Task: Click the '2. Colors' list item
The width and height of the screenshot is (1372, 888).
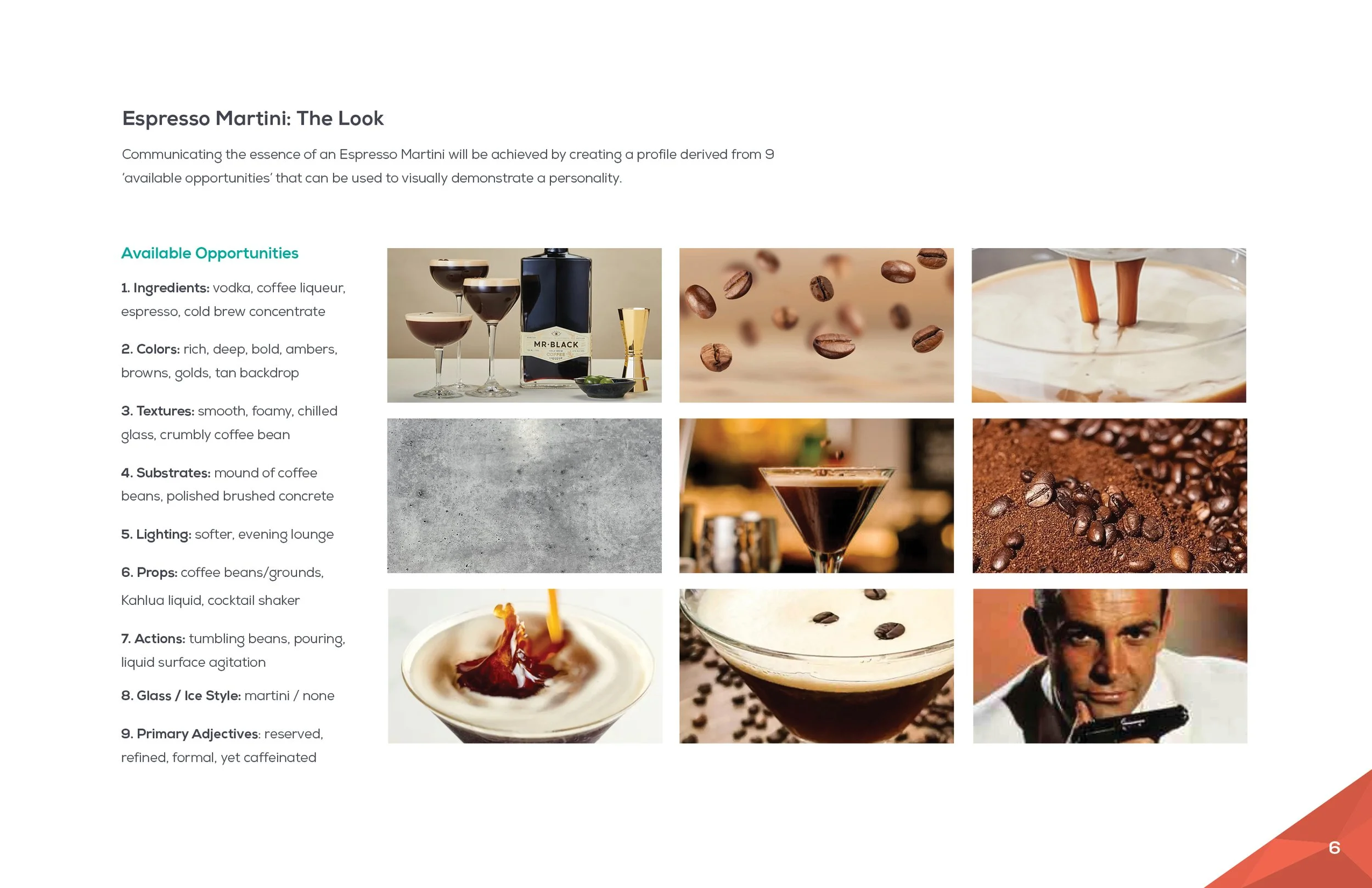Action: (x=229, y=361)
